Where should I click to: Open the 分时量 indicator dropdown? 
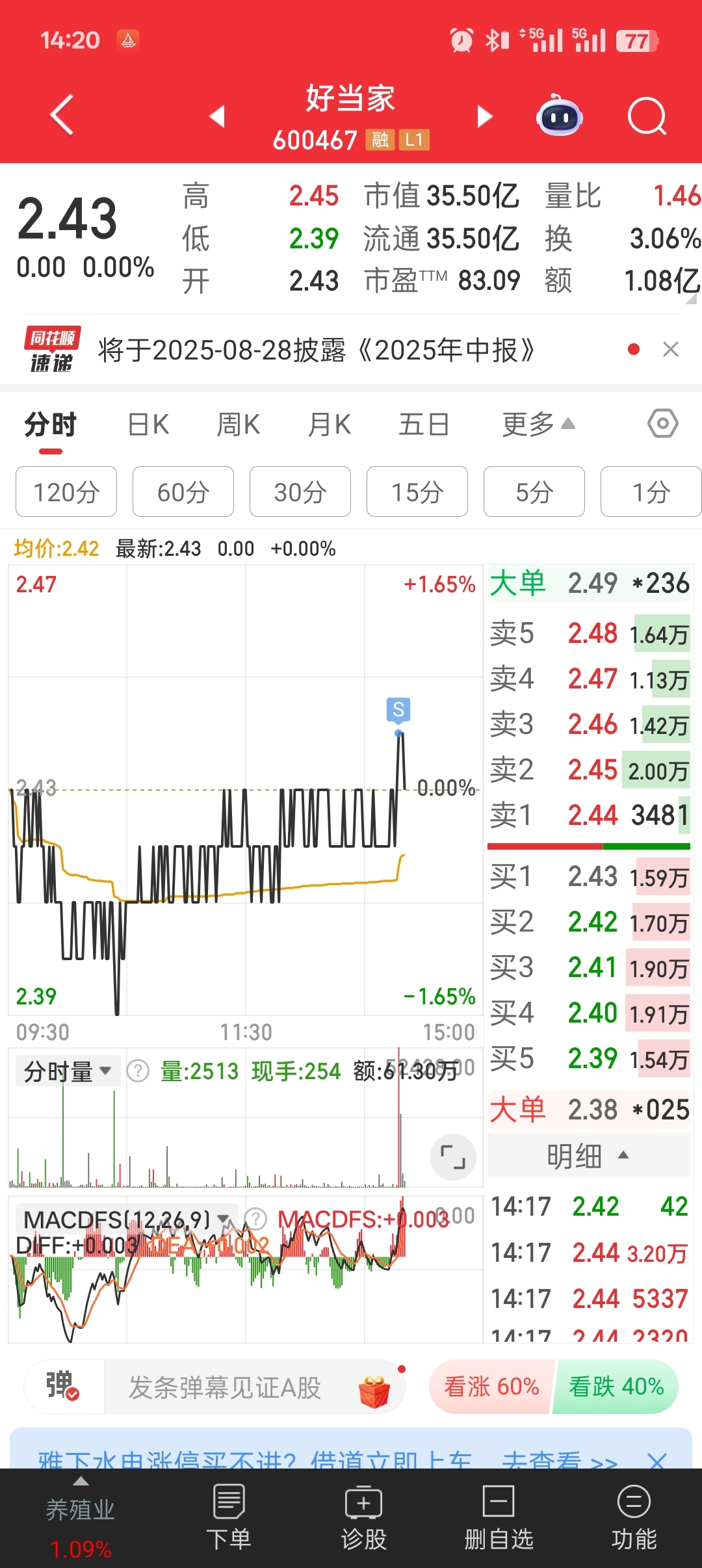(68, 1071)
